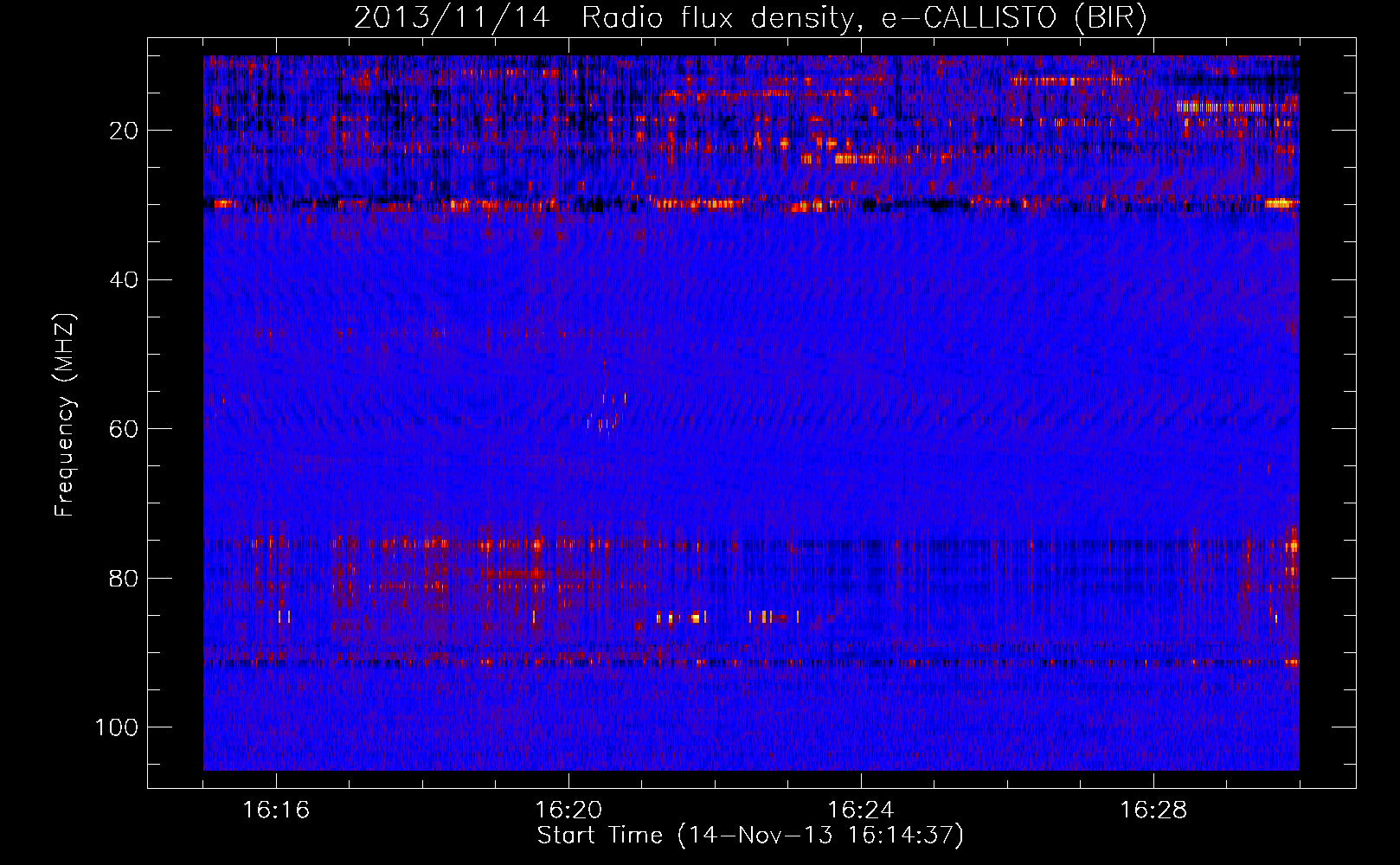The image size is (1400, 865).
Task: Click the 16:28 time tick label
Action: click(1153, 811)
